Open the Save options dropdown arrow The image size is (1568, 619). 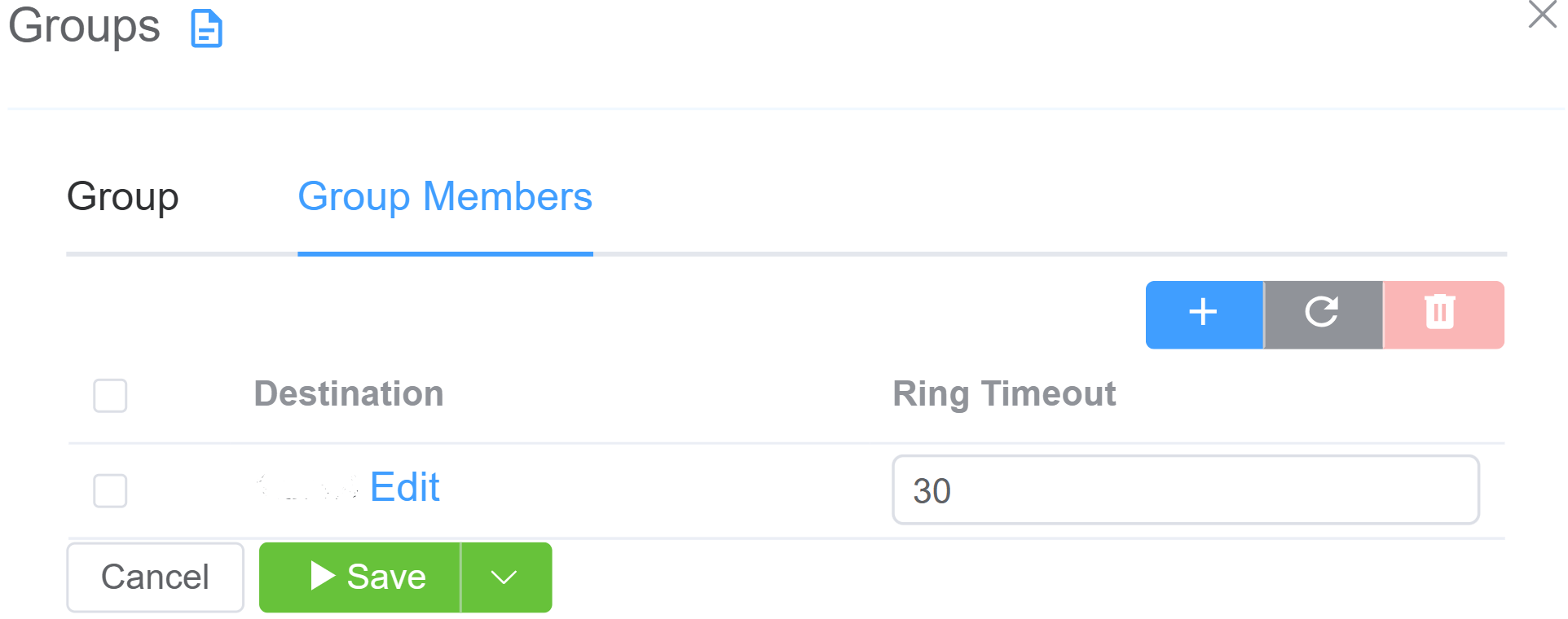[505, 577]
